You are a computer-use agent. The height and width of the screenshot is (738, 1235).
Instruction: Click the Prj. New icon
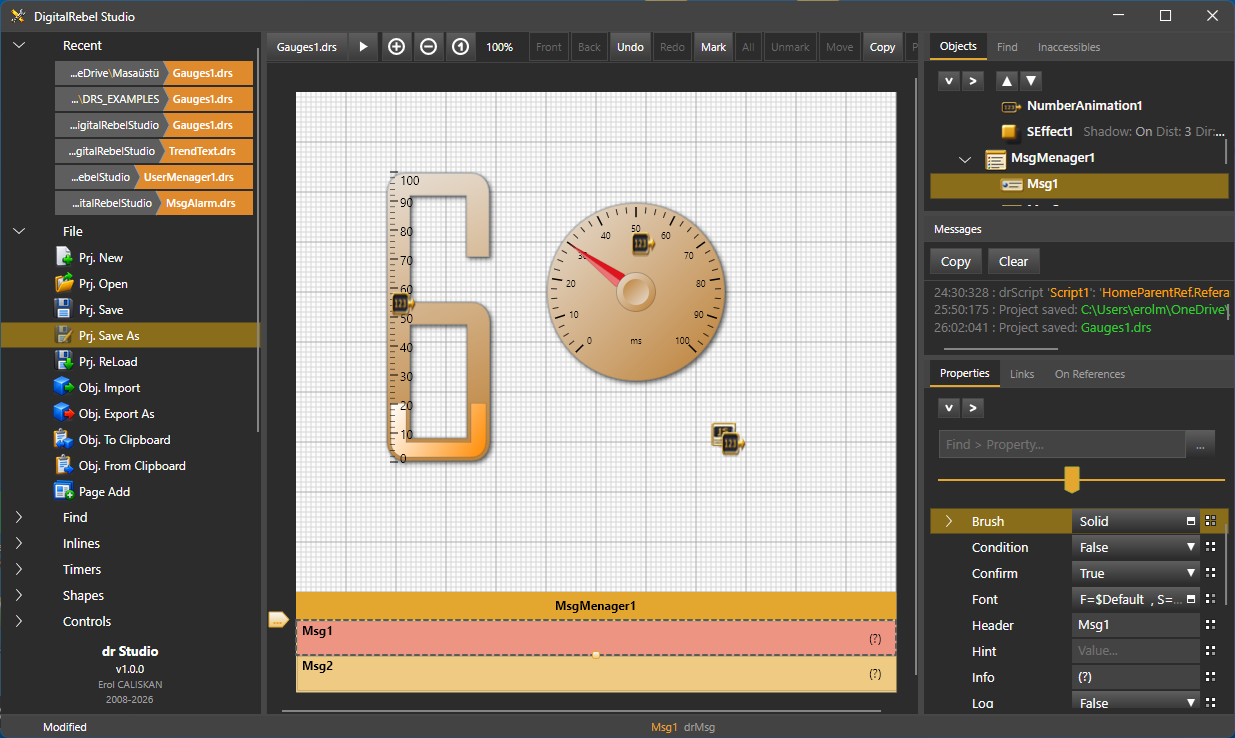(x=64, y=258)
